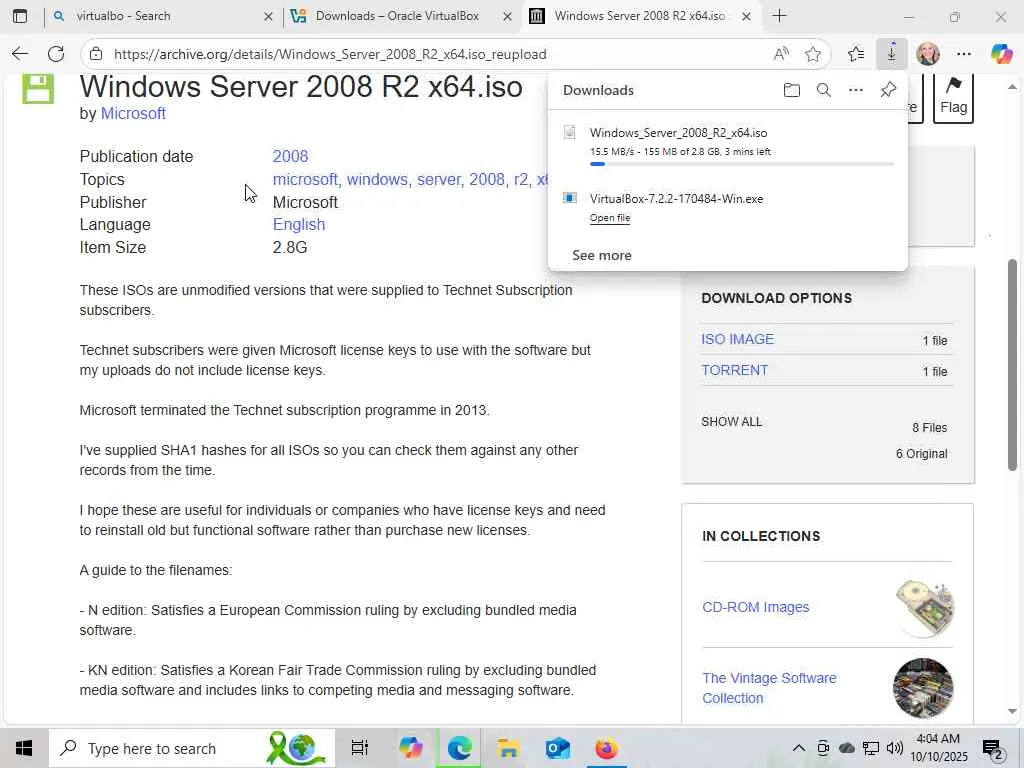Image resolution: width=1024 pixels, height=768 pixels.
Task: Open the Favorites list icon
Action: click(856, 54)
